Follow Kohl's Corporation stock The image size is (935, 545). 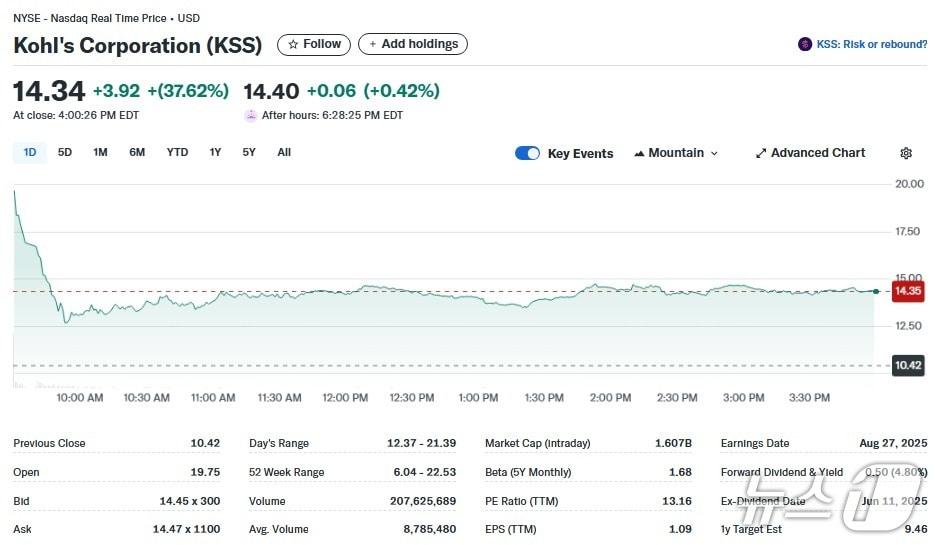[x=314, y=44]
